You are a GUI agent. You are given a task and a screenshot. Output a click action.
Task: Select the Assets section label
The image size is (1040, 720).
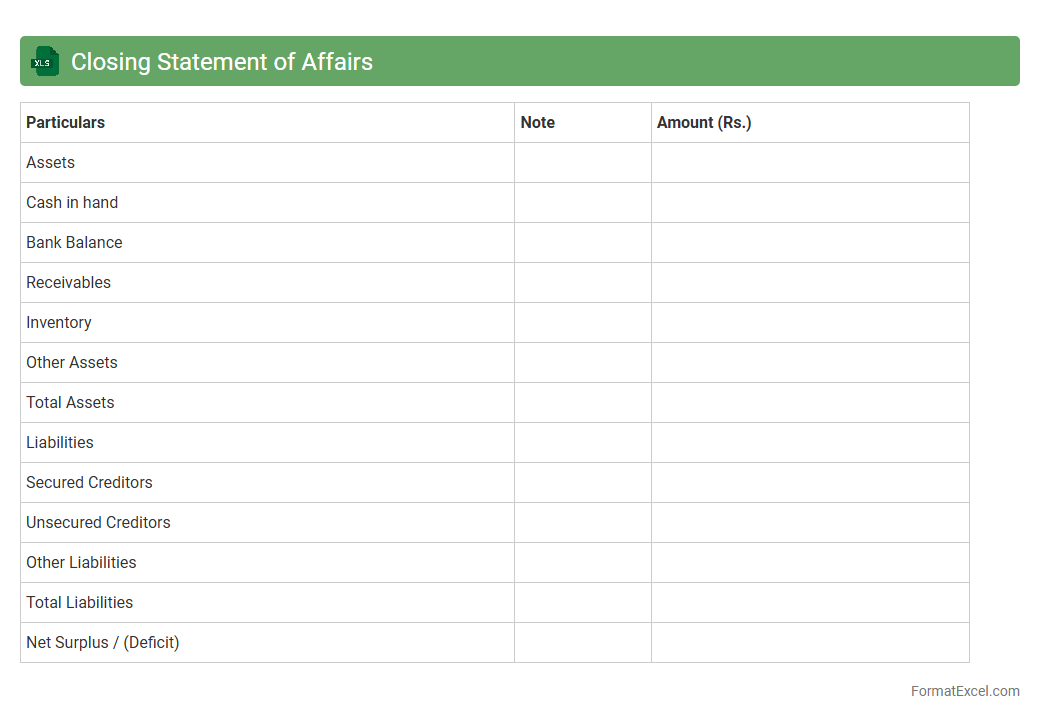pos(51,163)
